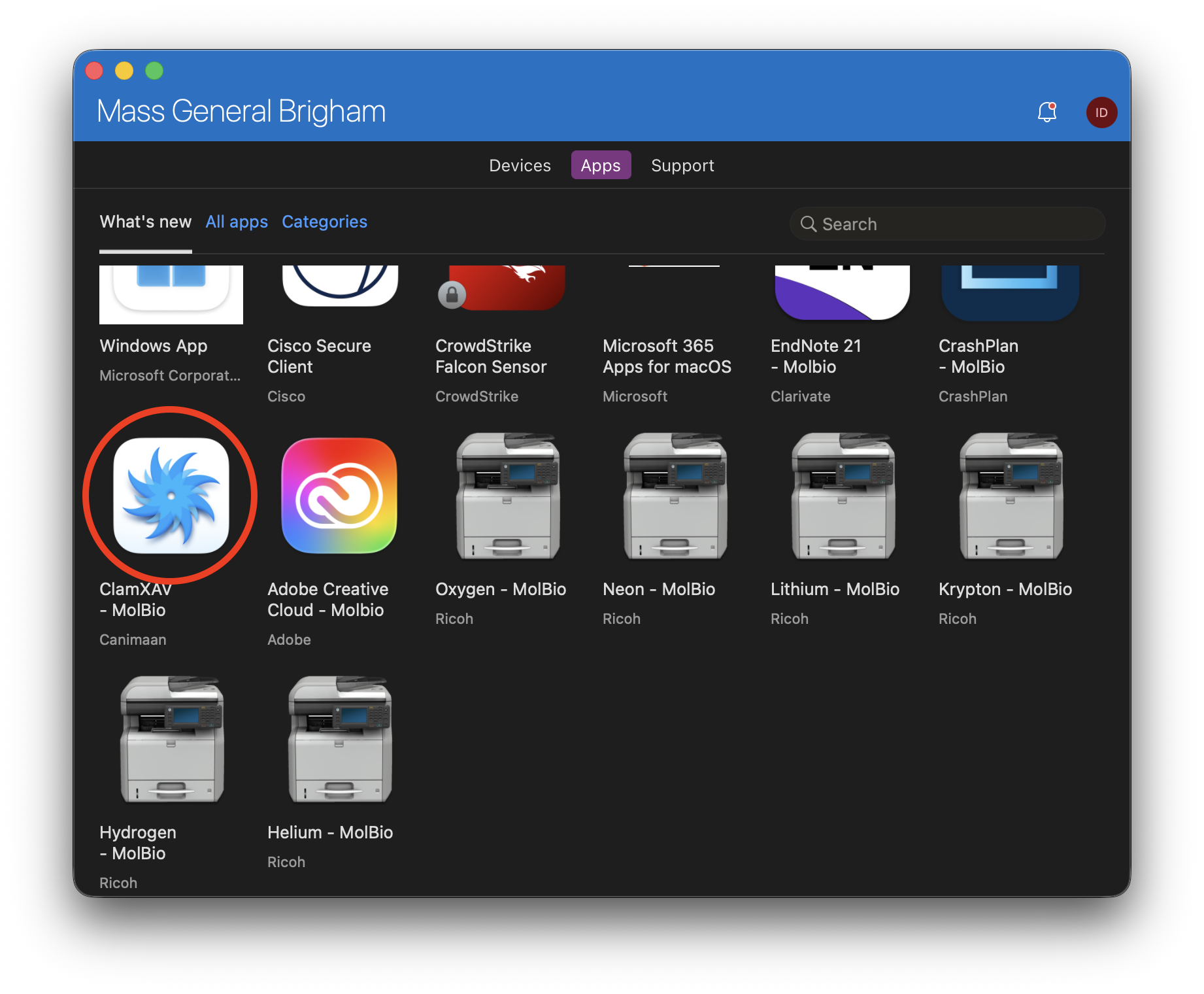1204x994 pixels.
Task: Select the Oxygen printer icon
Action: coord(508,496)
